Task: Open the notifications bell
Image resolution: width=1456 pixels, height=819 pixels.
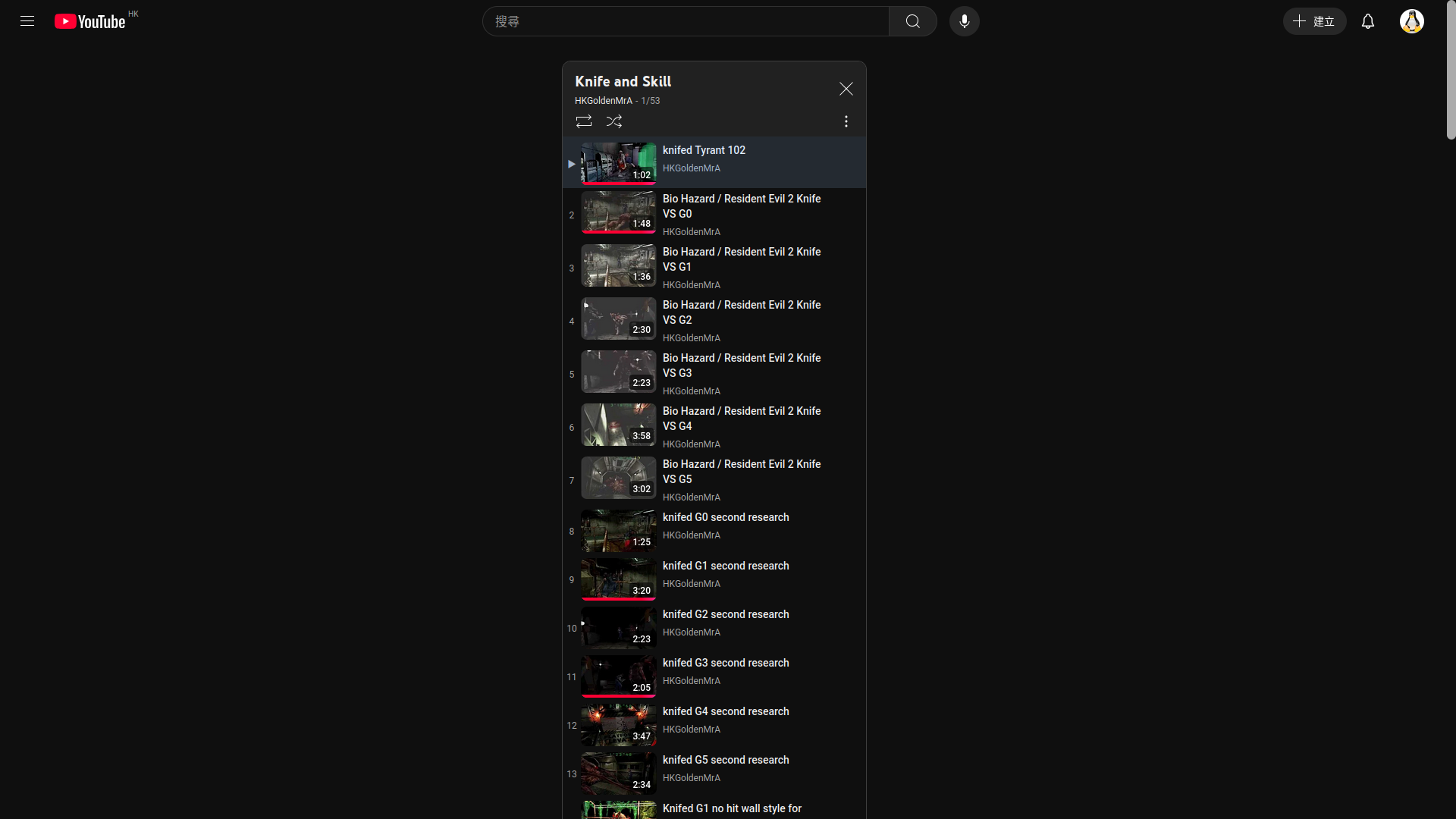Action: click(1368, 21)
